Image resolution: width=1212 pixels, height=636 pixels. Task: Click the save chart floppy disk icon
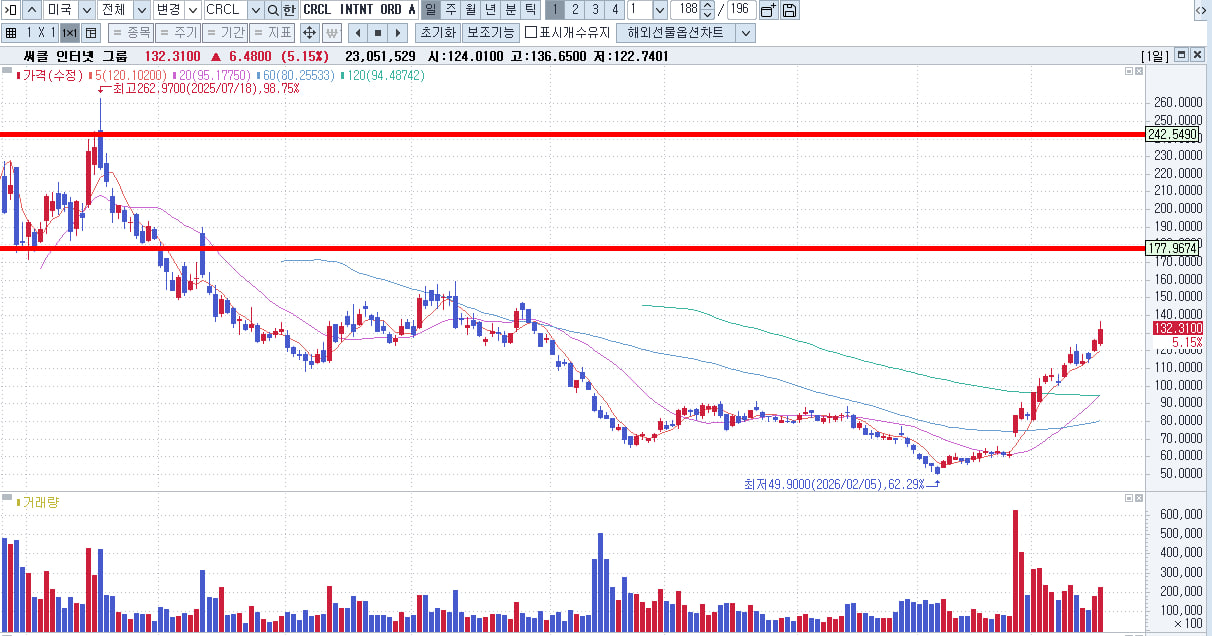click(790, 10)
